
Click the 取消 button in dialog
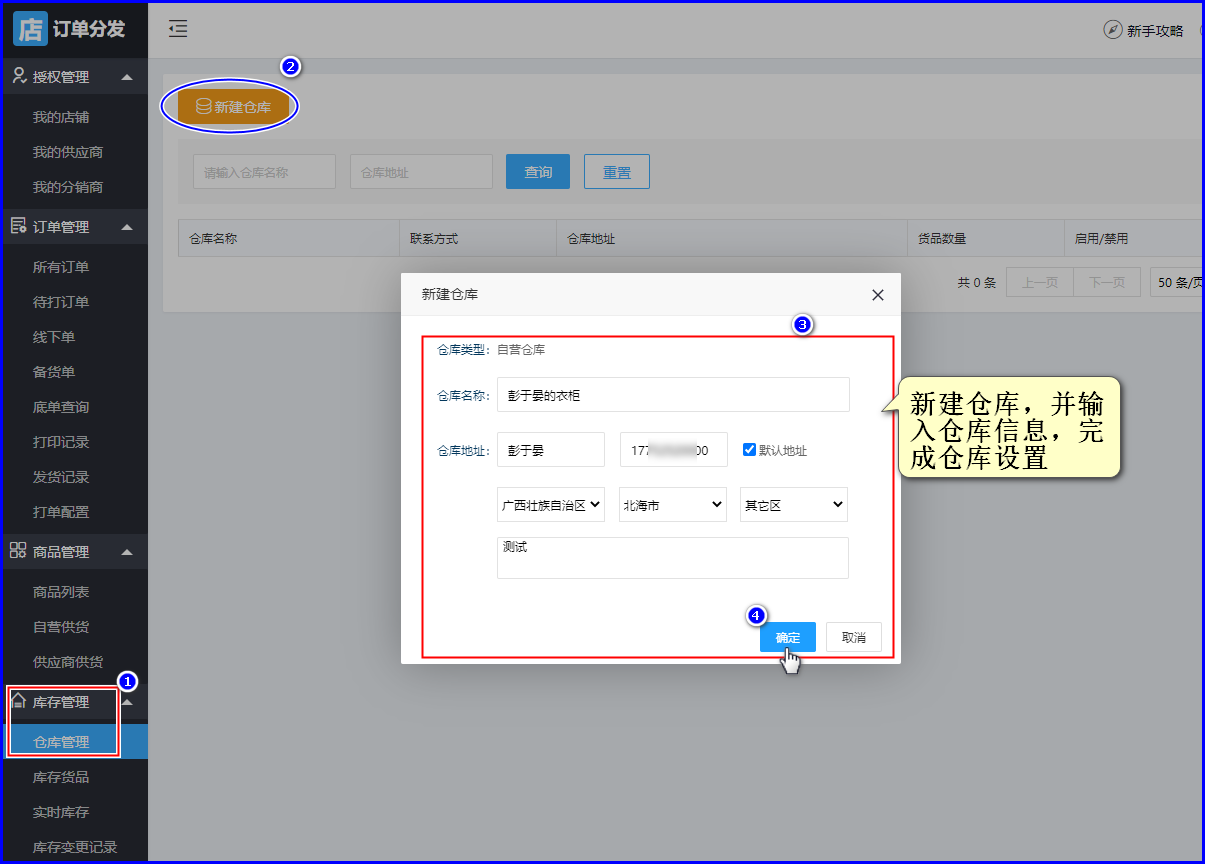853,637
